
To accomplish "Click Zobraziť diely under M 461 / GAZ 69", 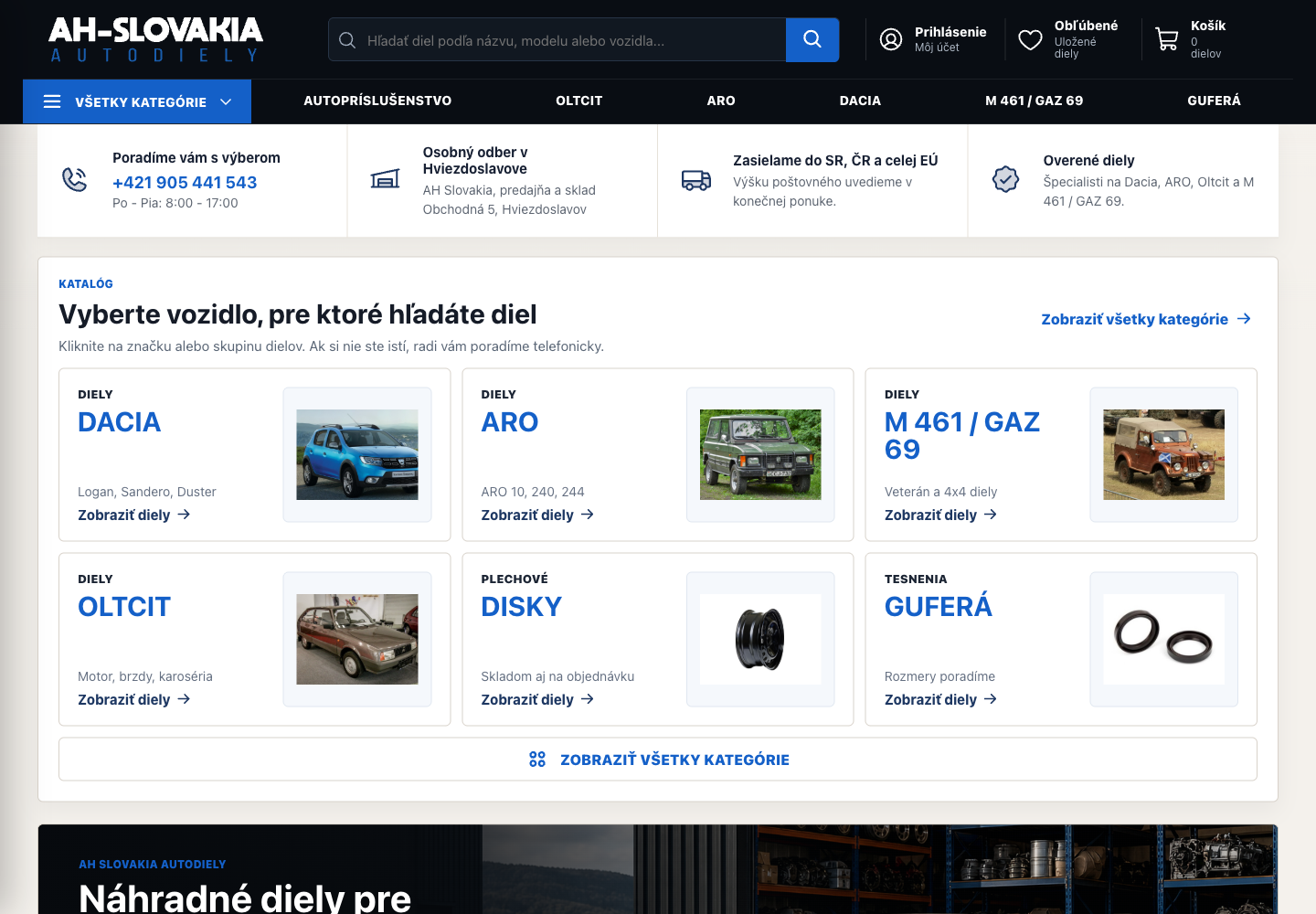I will (940, 515).
